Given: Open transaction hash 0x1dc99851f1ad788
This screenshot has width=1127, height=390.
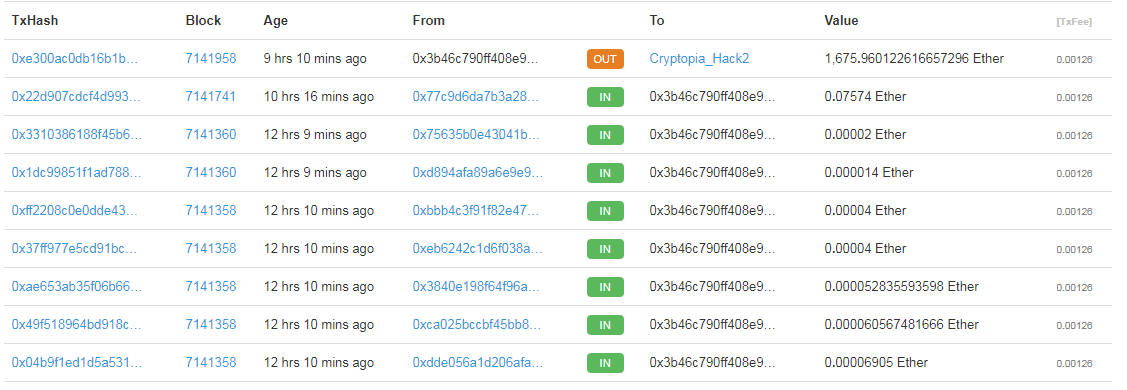Looking at the screenshot, I should click(x=76, y=173).
